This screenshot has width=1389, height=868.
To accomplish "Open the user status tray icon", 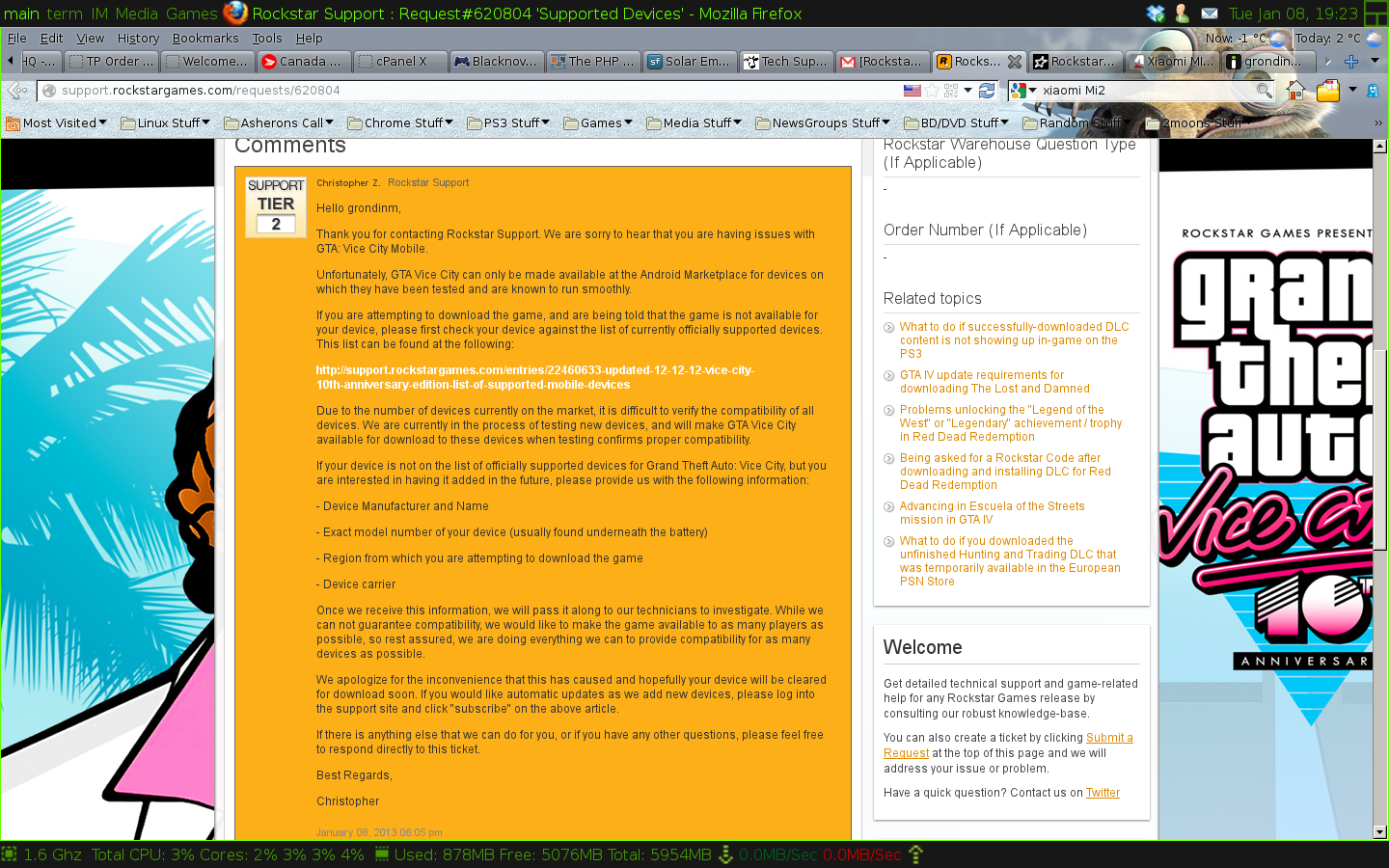I will (x=1182, y=14).
